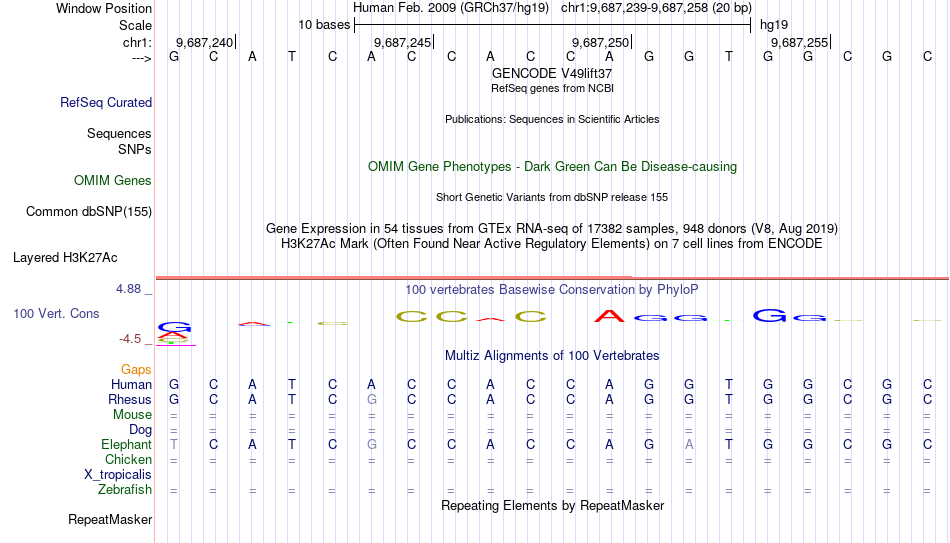
Task: Click the Human Feb. 2009 (GRCh37/hg19) text
Action: 451,8
